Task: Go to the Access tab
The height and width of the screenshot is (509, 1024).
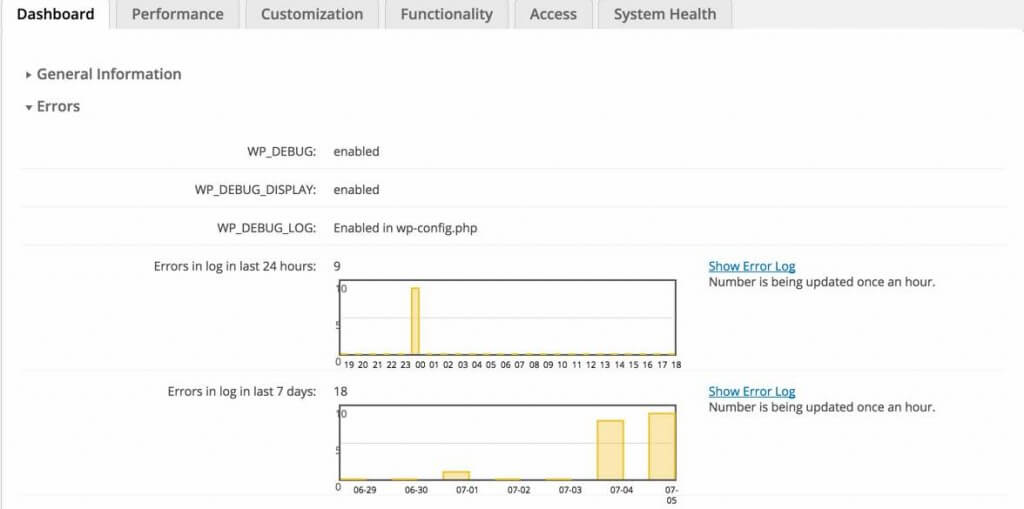Action: coord(553,14)
